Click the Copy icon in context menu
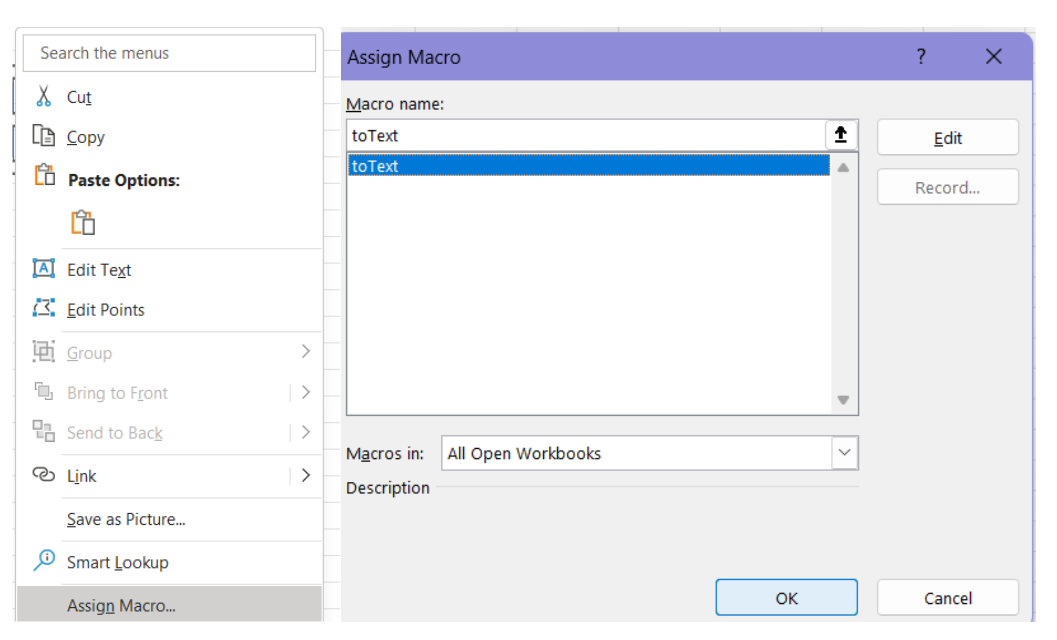The image size is (1057, 640). point(43,137)
